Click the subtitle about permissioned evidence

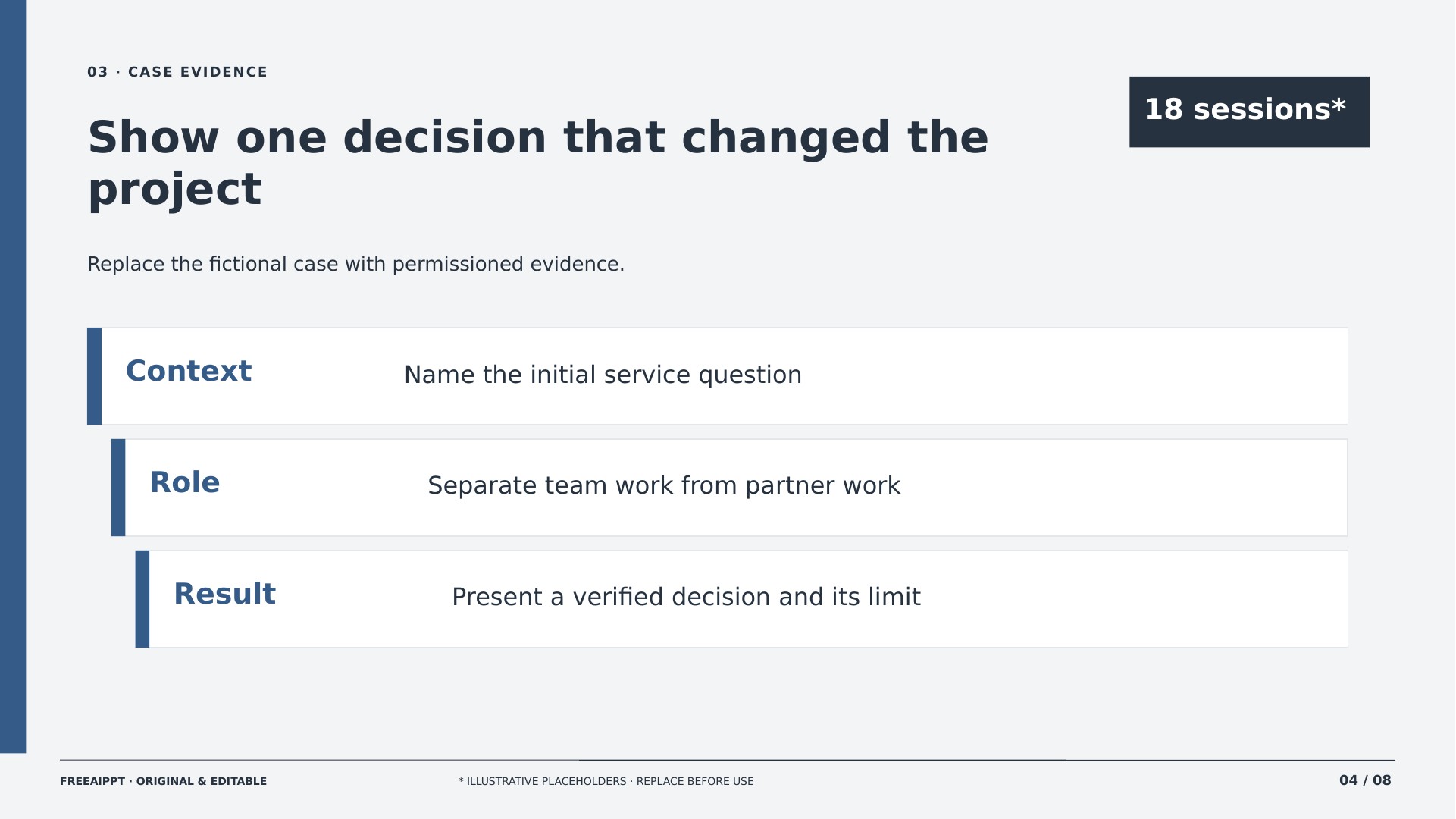[x=355, y=265]
